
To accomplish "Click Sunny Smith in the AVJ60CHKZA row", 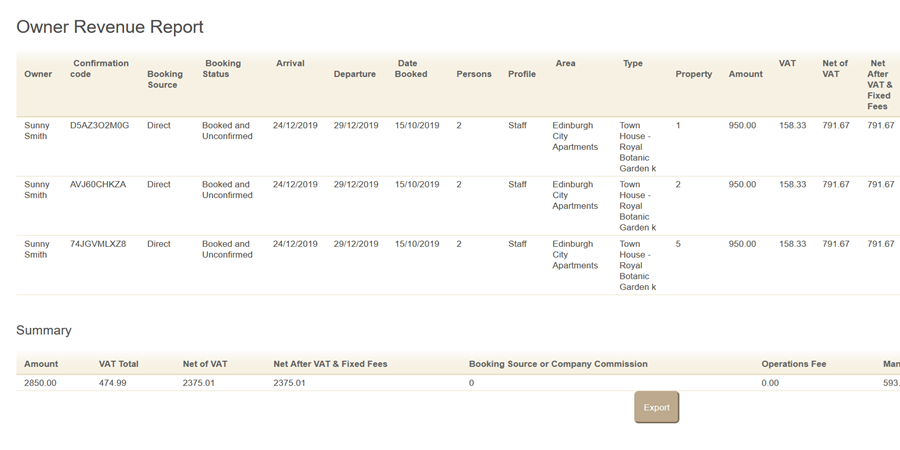I will pyautogui.click(x=37, y=189).
